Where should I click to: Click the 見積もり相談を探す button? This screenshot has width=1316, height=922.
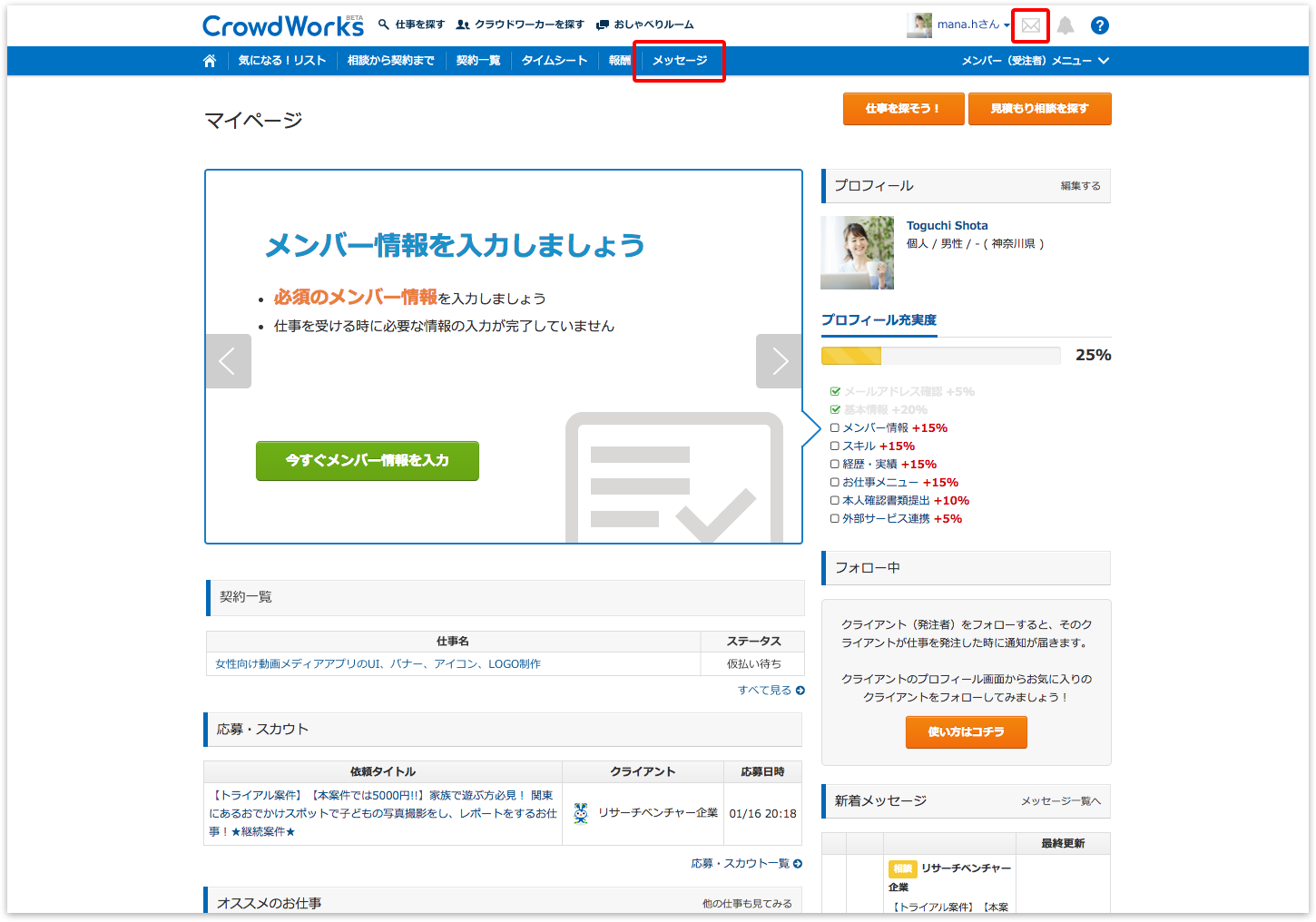tap(1039, 109)
